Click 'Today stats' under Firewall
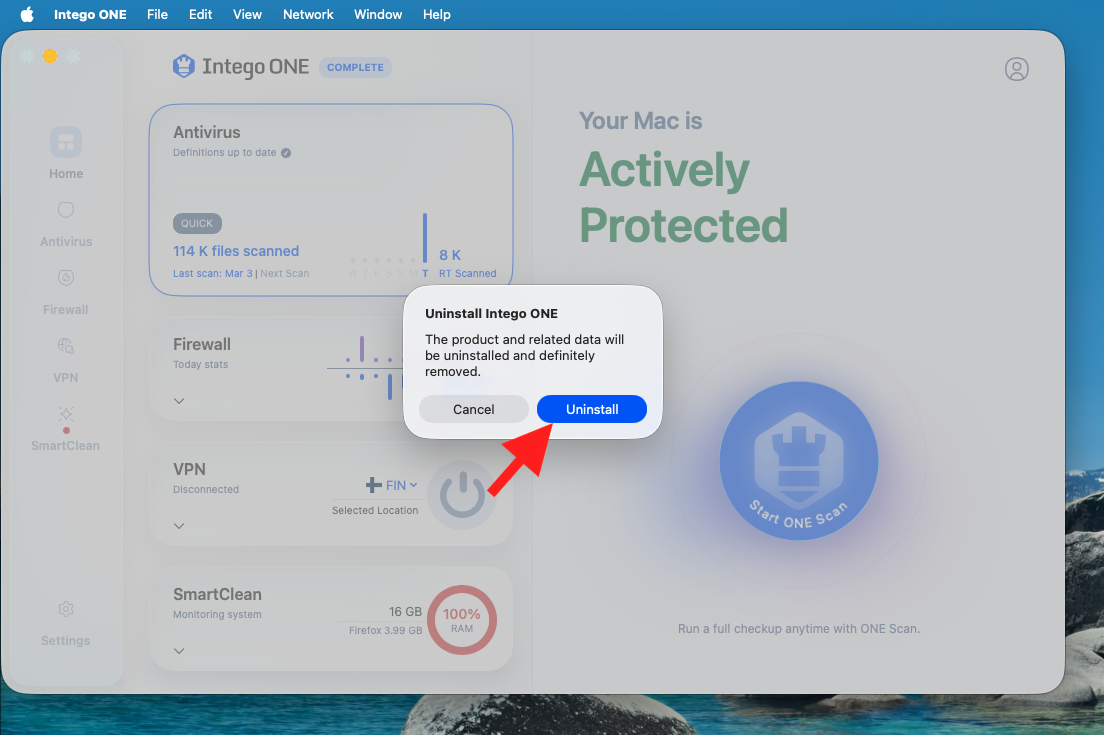Screen dimensions: 1104x735 [x=201, y=365]
